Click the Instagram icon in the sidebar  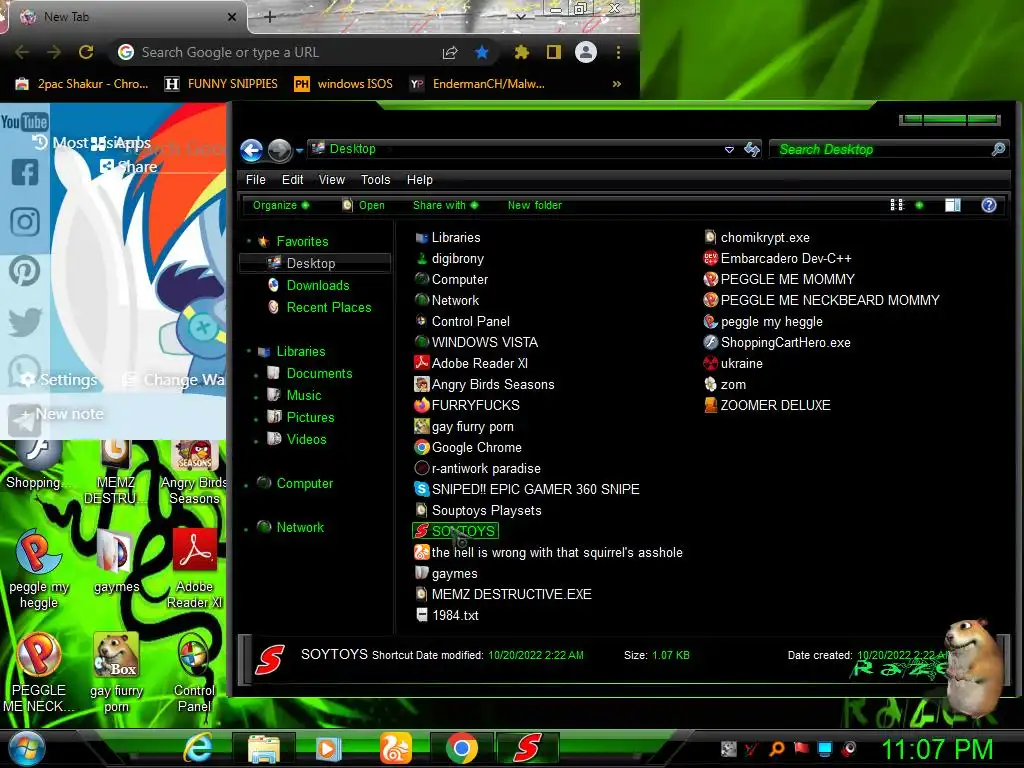pos(25,221)
